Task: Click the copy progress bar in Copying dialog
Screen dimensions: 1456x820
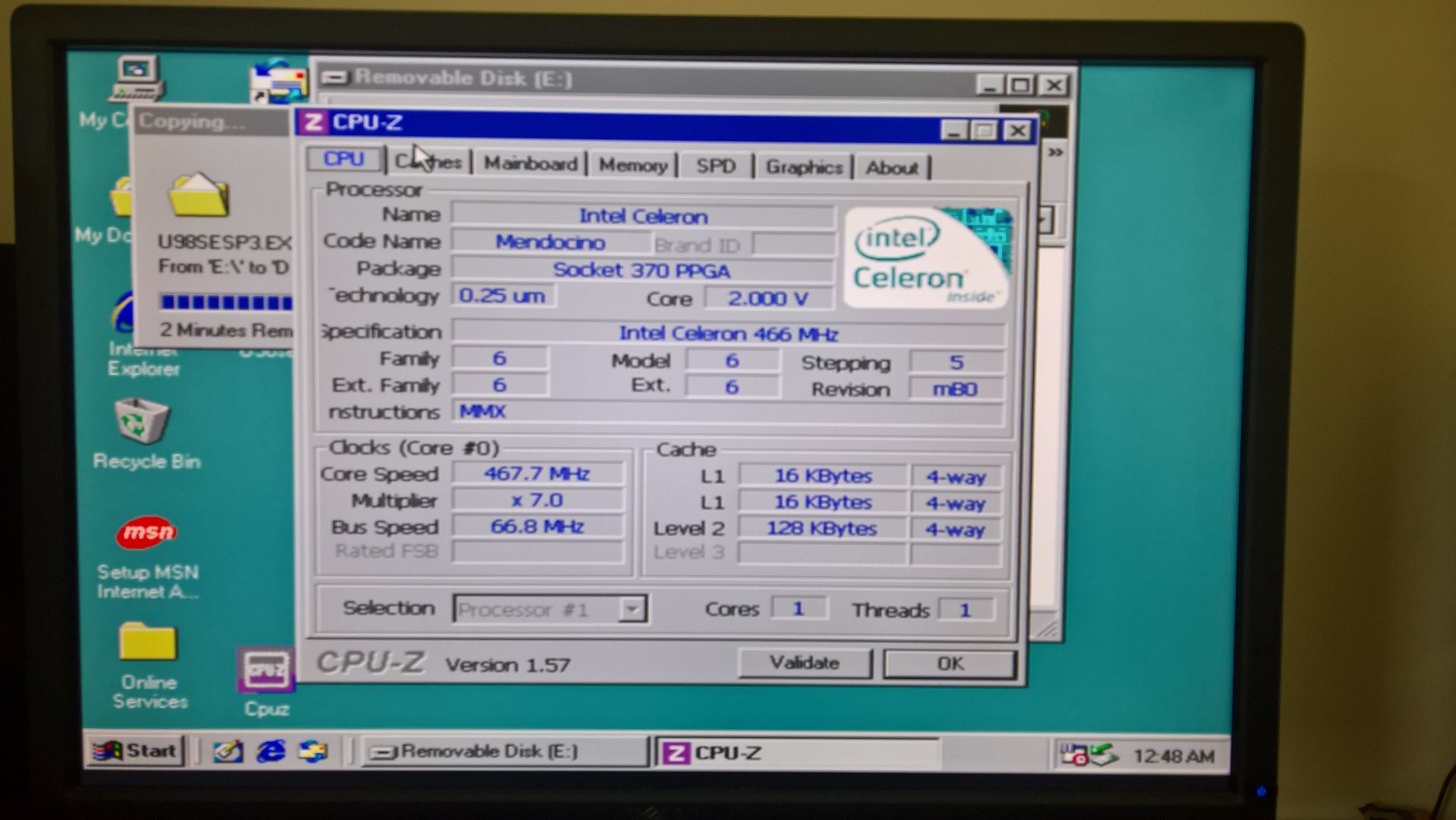Action: click(226, 302)
